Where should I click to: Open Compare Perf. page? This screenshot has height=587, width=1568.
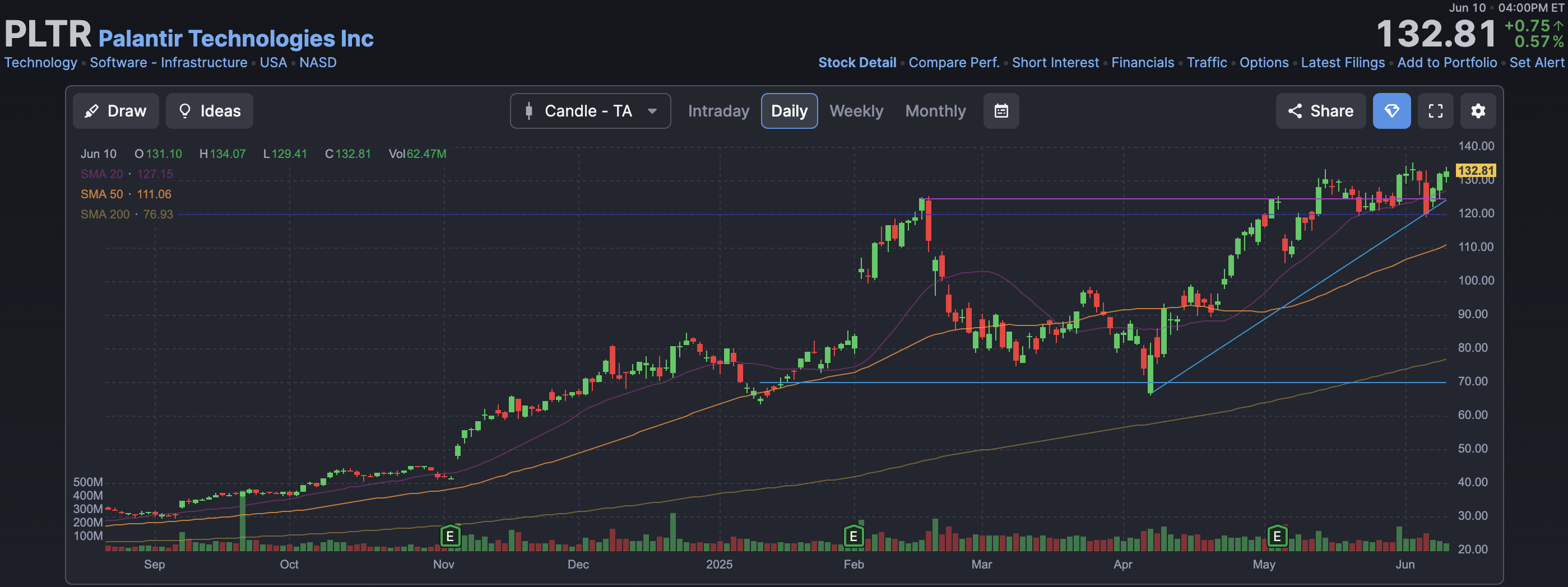click(954, 63)
